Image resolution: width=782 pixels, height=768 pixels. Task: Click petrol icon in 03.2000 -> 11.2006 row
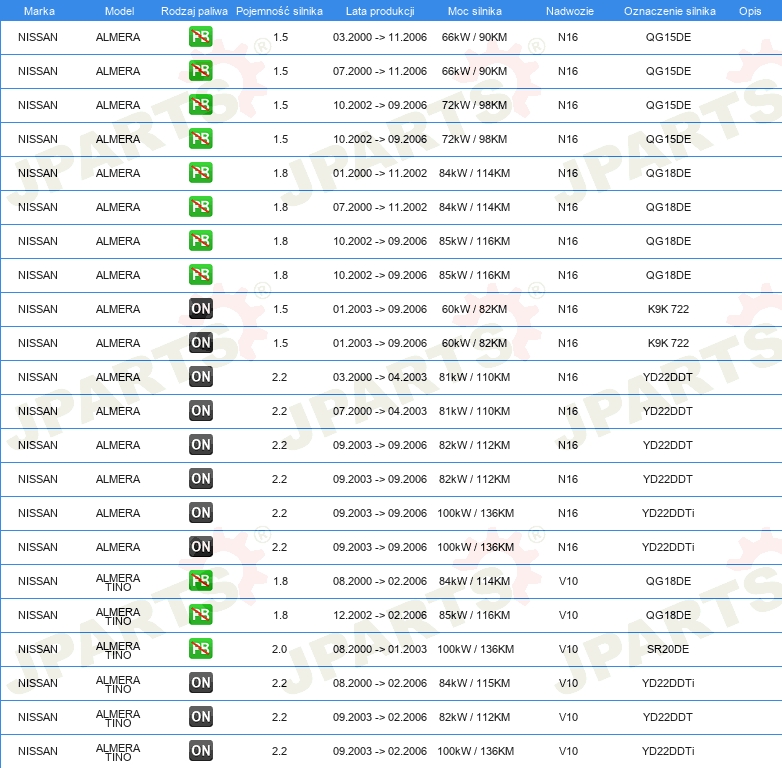point(200,37)
